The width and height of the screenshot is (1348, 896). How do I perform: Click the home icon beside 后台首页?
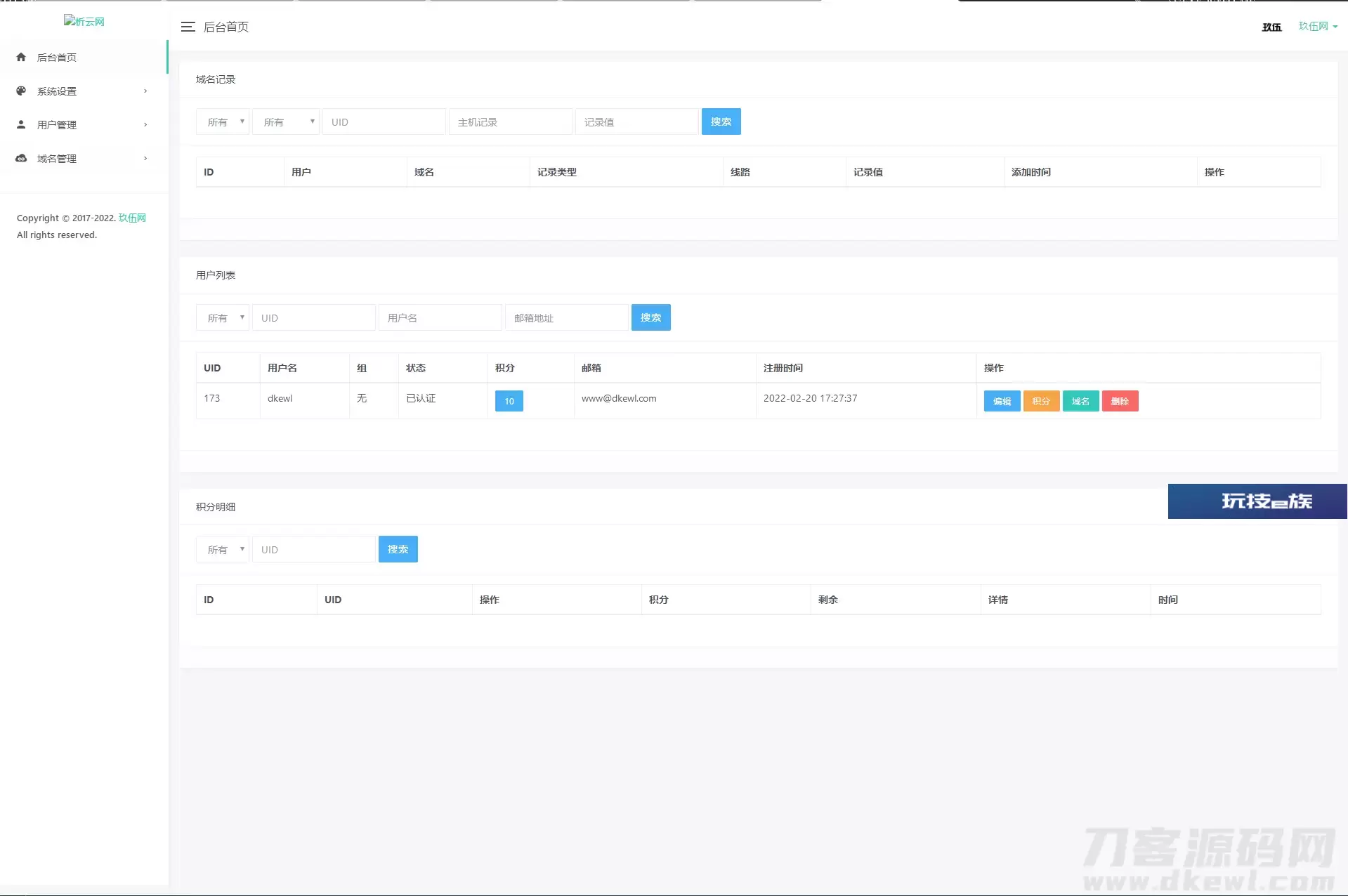(21, 57)
